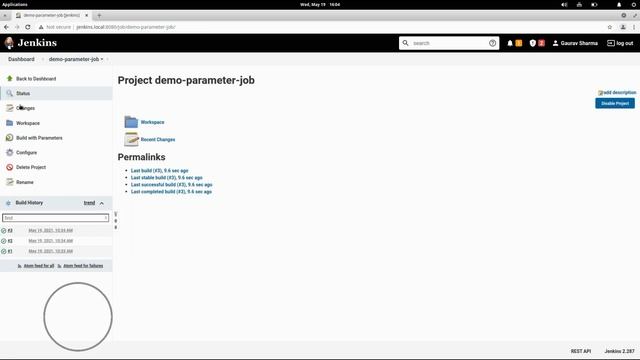Focus the Build History find filter field
The image size is (640, 360).
pos(56,218)
